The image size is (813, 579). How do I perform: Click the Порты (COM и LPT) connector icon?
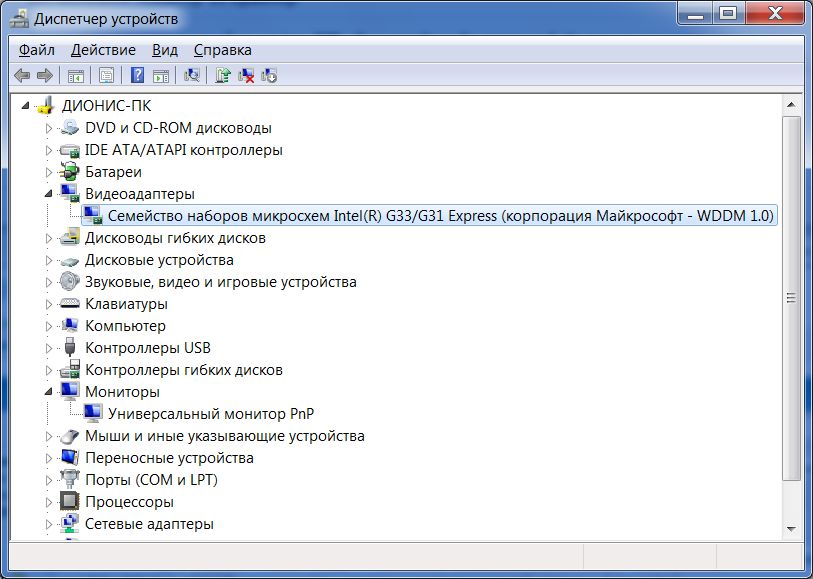[x=69, y=479]
